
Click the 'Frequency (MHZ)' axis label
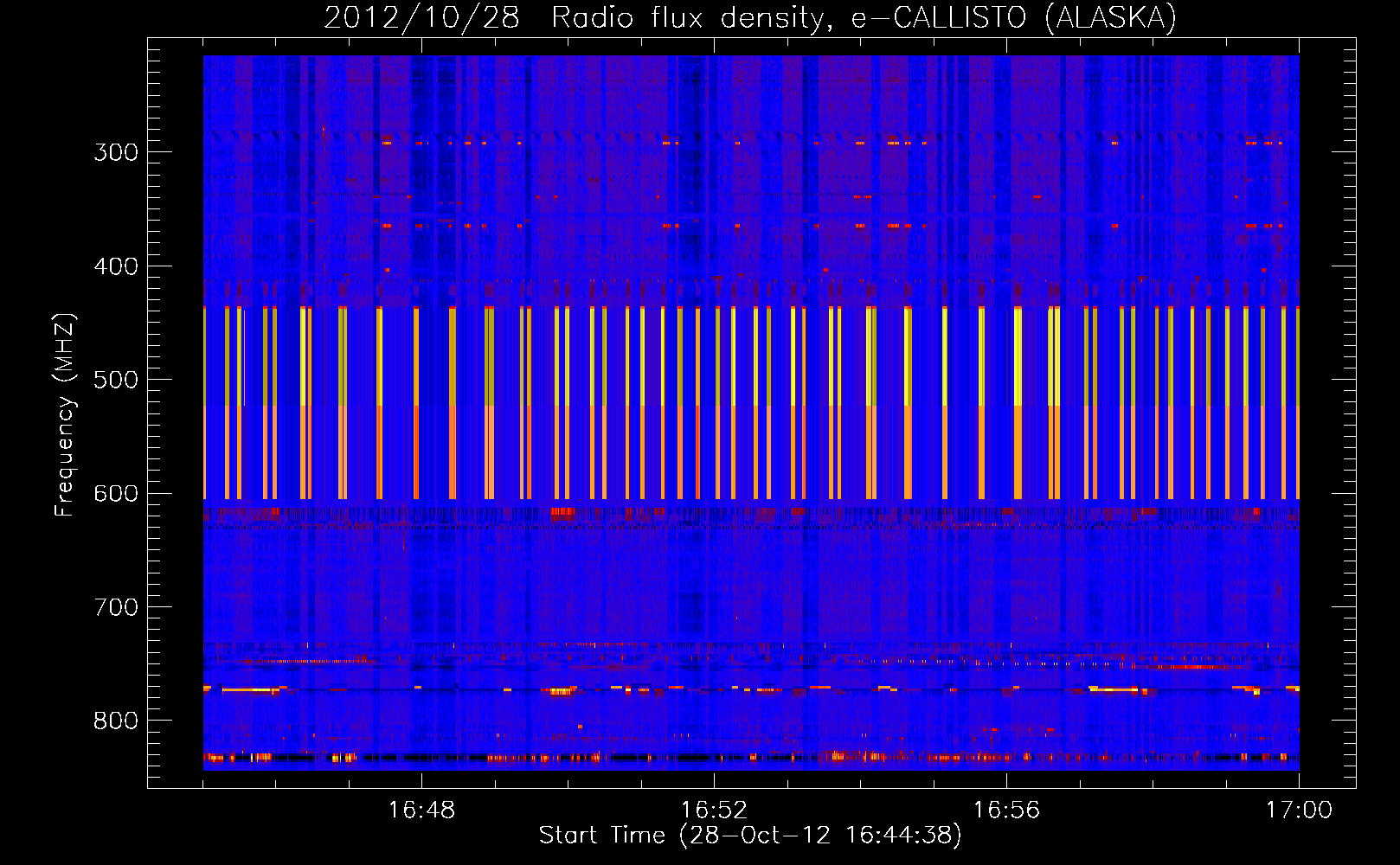[x=65, y=414]
